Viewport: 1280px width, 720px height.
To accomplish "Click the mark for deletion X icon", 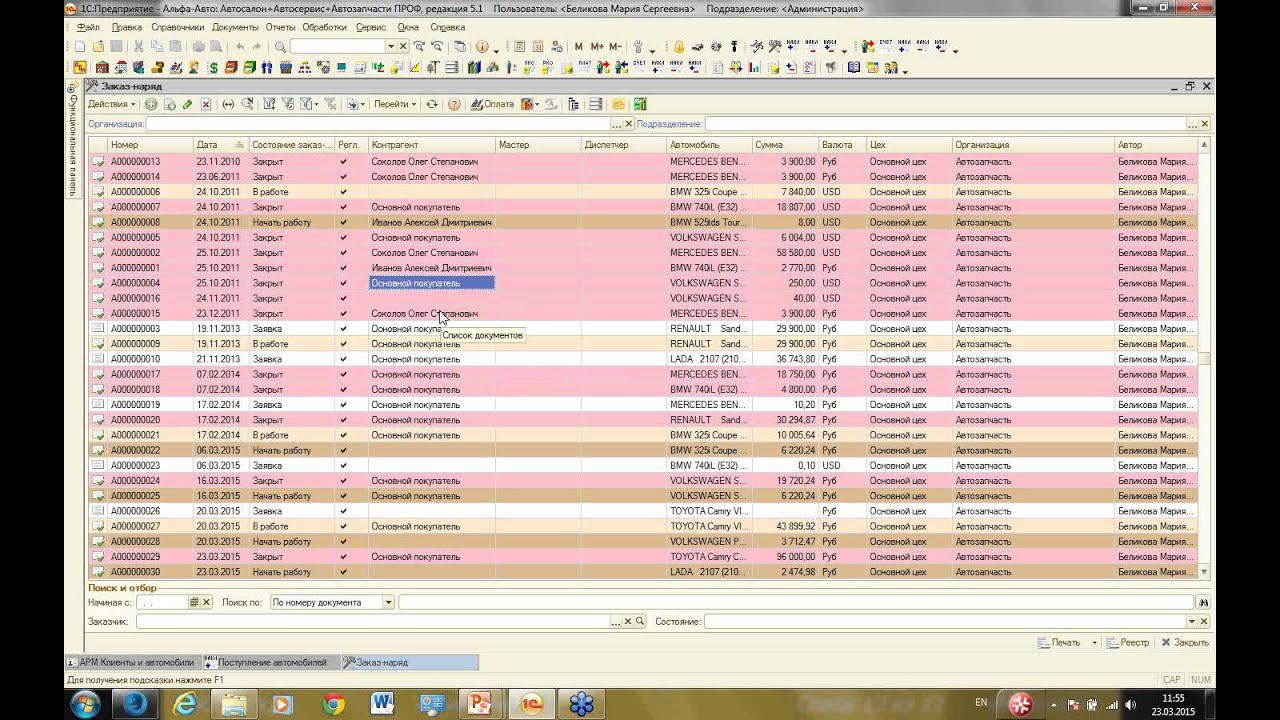I will tap(206, 104).
